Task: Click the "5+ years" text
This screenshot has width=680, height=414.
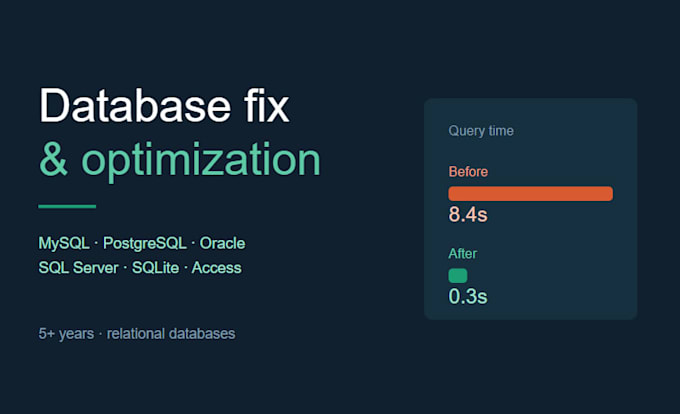Action: pyautogui.click(x=66, y=334)
